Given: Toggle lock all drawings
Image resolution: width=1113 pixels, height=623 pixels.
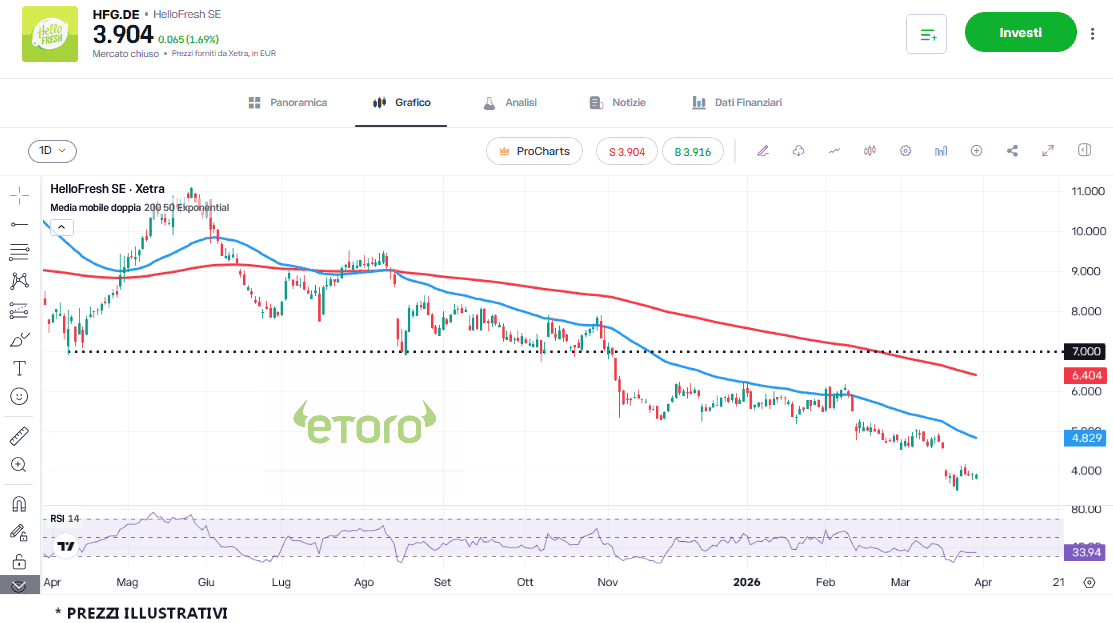Looking at the screenshot, I should (19, 561).
